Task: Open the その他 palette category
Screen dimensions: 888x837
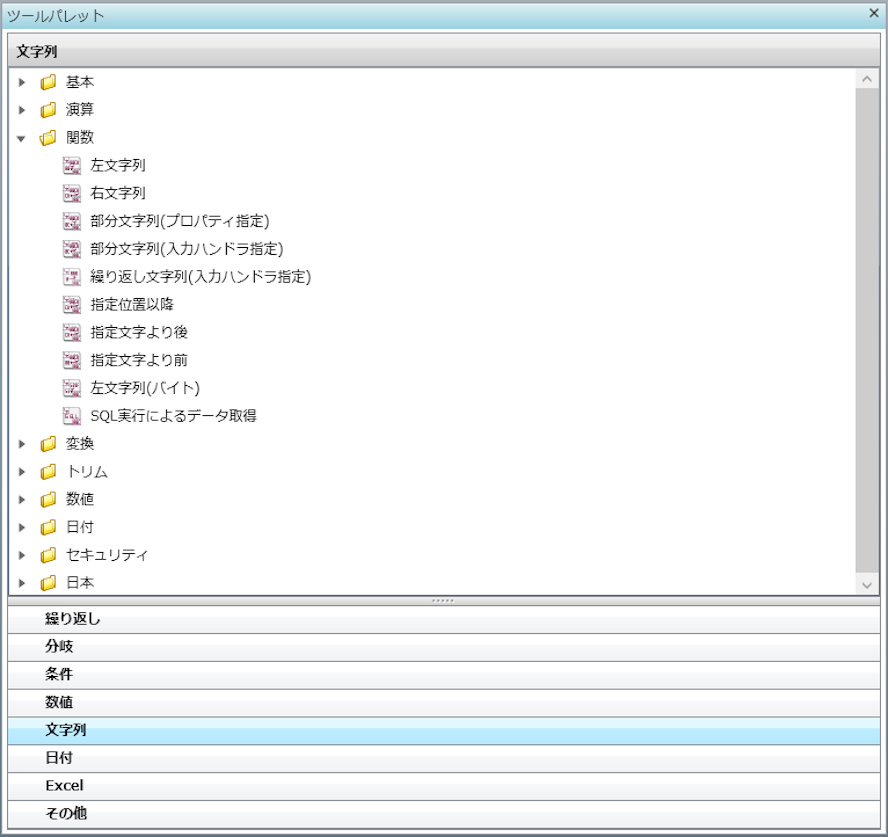Action: point(443,813)
